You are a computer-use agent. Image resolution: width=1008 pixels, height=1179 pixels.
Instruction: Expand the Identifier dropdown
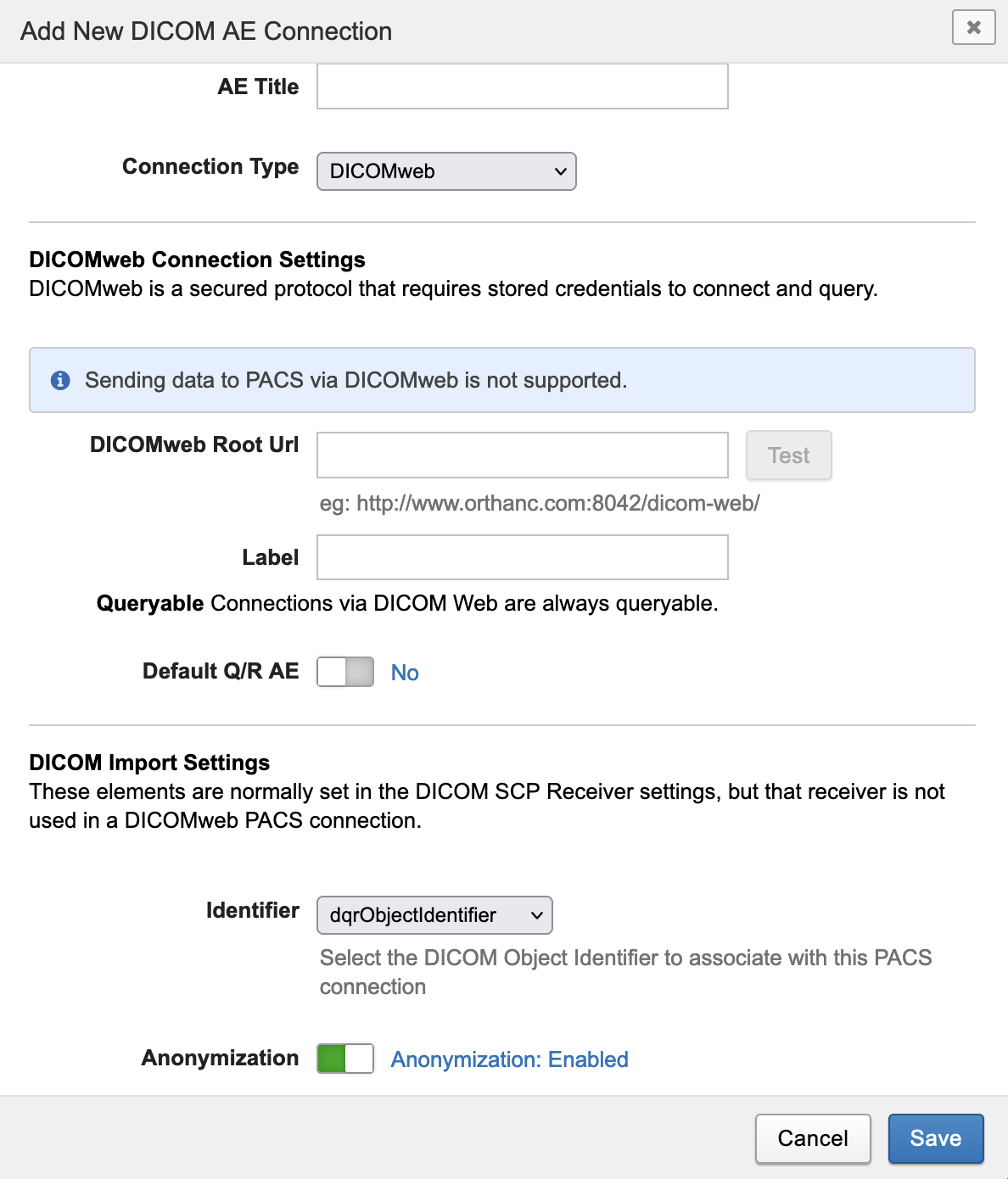pos(434,915)
